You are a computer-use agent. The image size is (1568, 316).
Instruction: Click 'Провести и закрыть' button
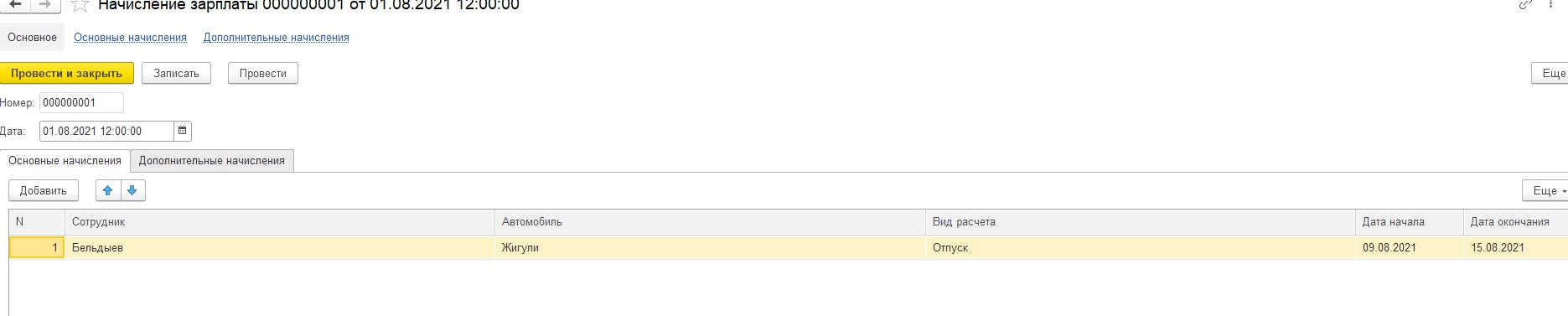66,73
